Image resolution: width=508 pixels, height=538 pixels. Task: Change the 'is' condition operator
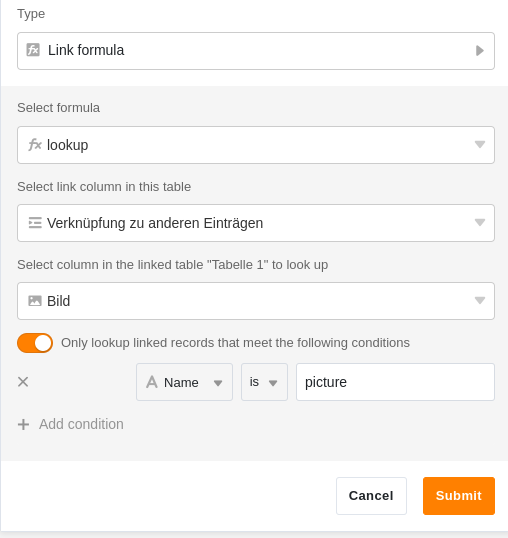click(264, 382)
